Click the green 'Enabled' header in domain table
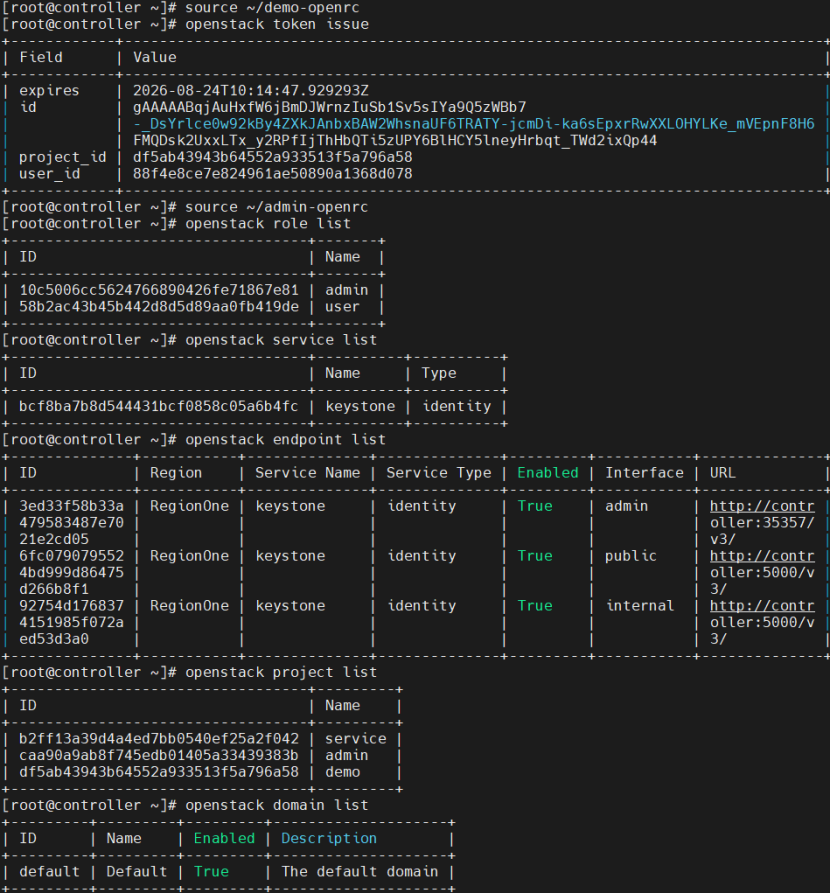This screenshot has height=894, width=831. [224, 839]
